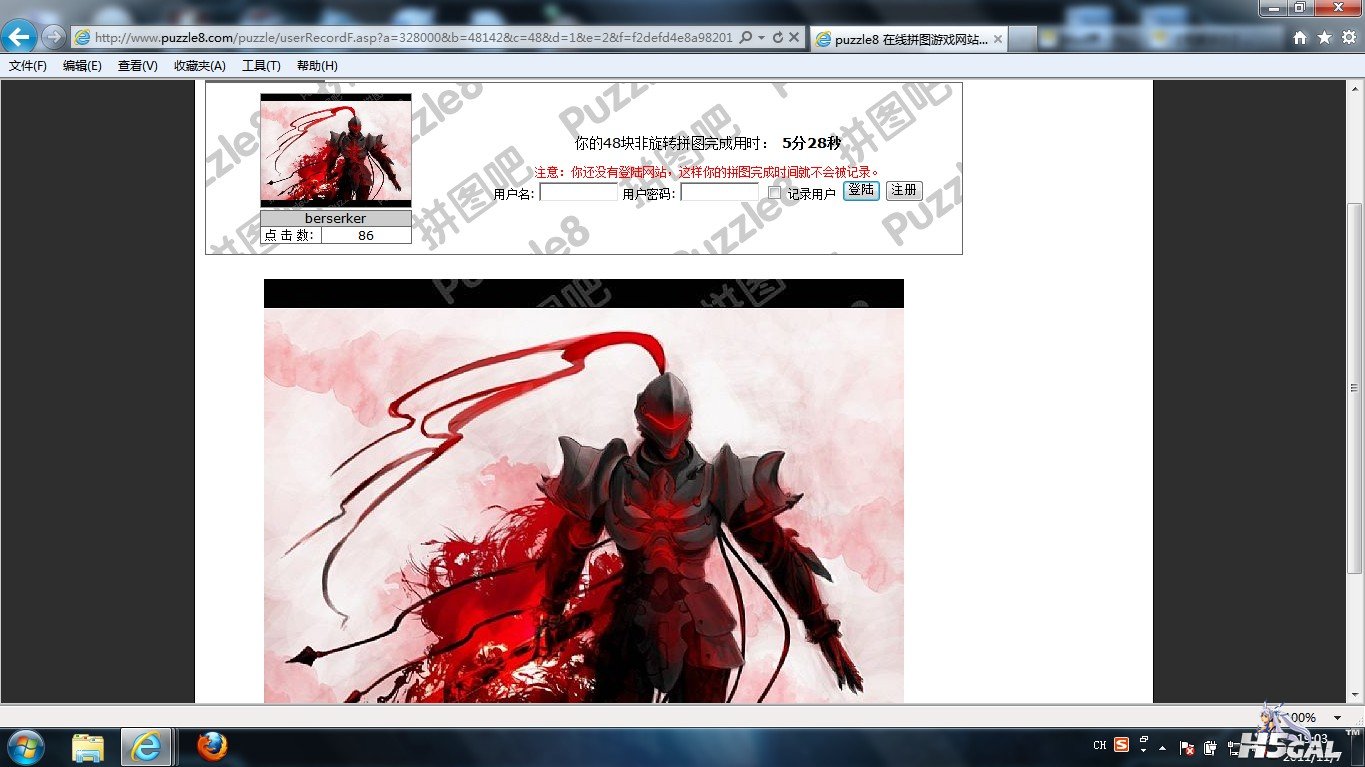Image resolution: width=1365 pixels, height=767 pixels.
Task: Enable the 记录用户 remember-user checkbox
Action: [774, 193]
